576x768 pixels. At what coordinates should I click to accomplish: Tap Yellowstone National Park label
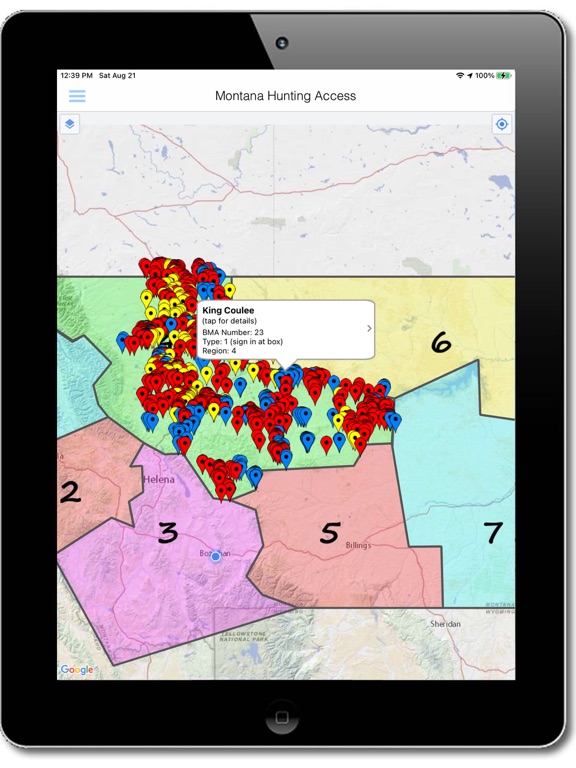pos(243,636)
